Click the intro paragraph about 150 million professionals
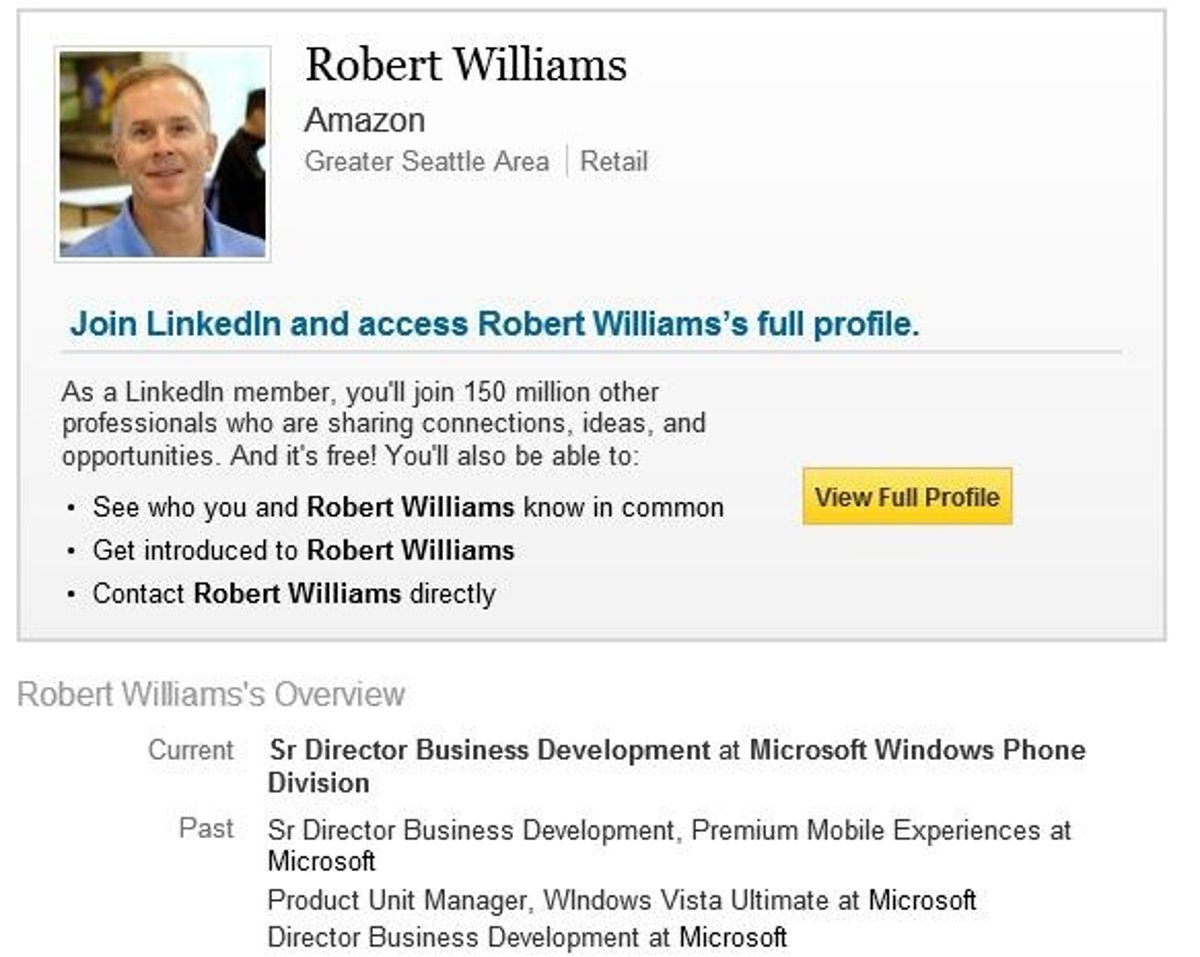The width and height of the screenshot is (1200, 957). point(383,424)
